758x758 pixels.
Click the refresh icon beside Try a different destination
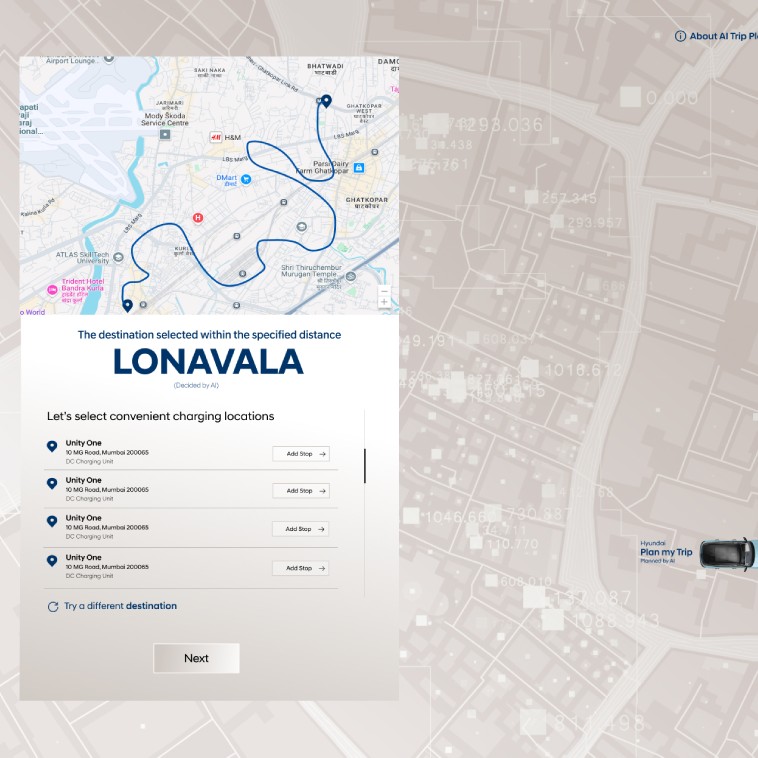(x=53, y=606)
